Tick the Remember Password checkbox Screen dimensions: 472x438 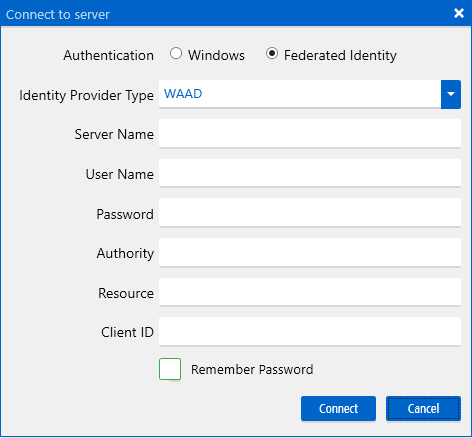170,369
